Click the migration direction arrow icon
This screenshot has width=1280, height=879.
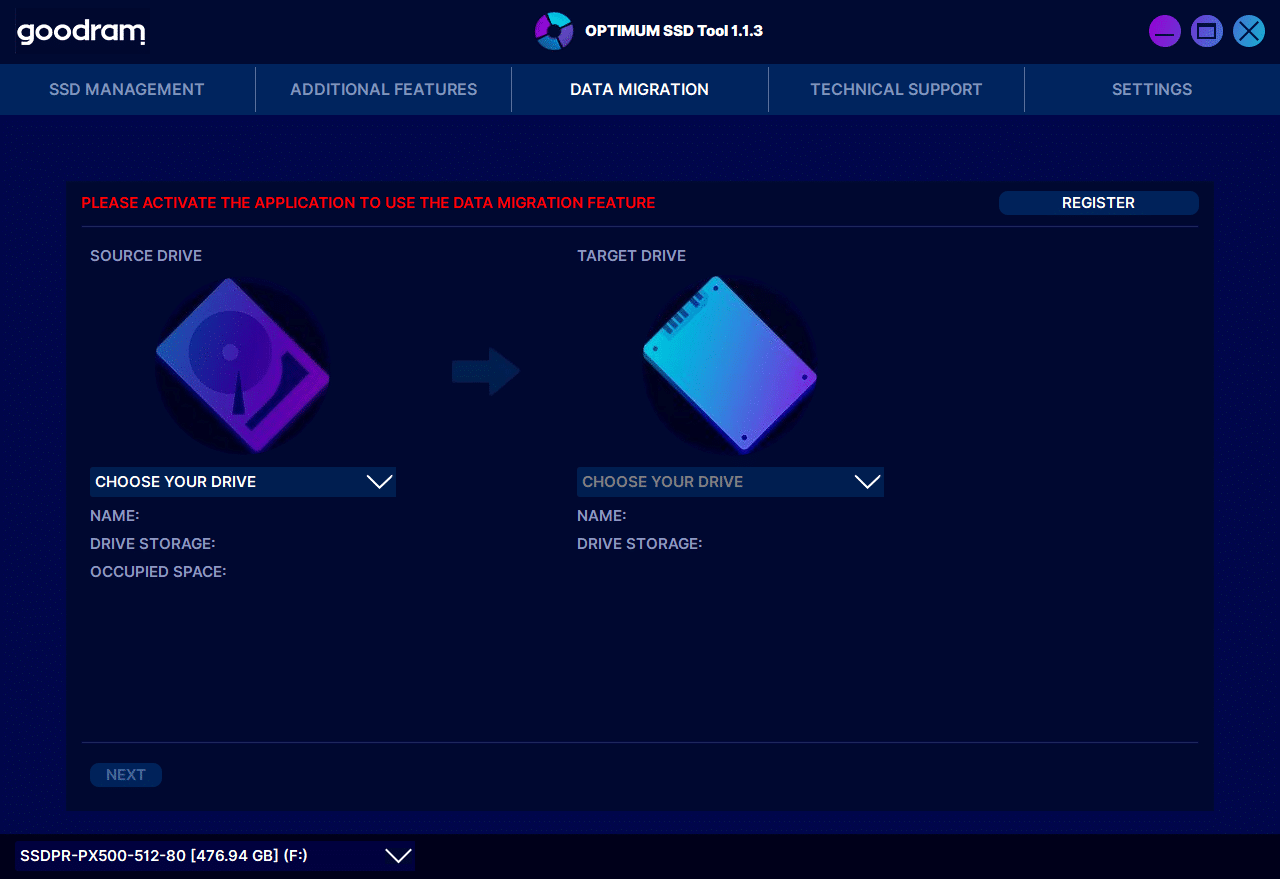tap(486, 371)
